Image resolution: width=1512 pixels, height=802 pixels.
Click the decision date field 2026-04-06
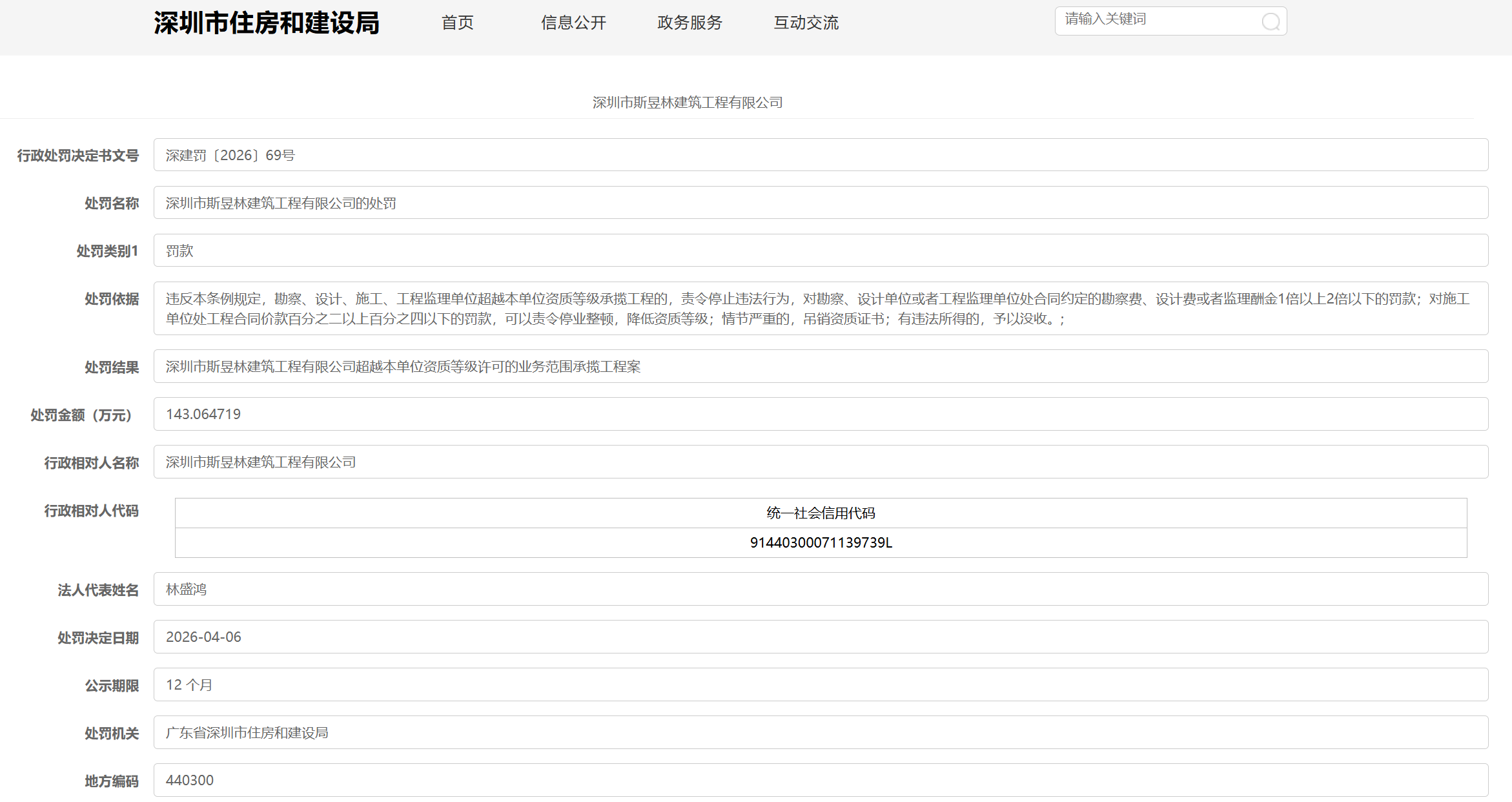click(x=820, y=637)
